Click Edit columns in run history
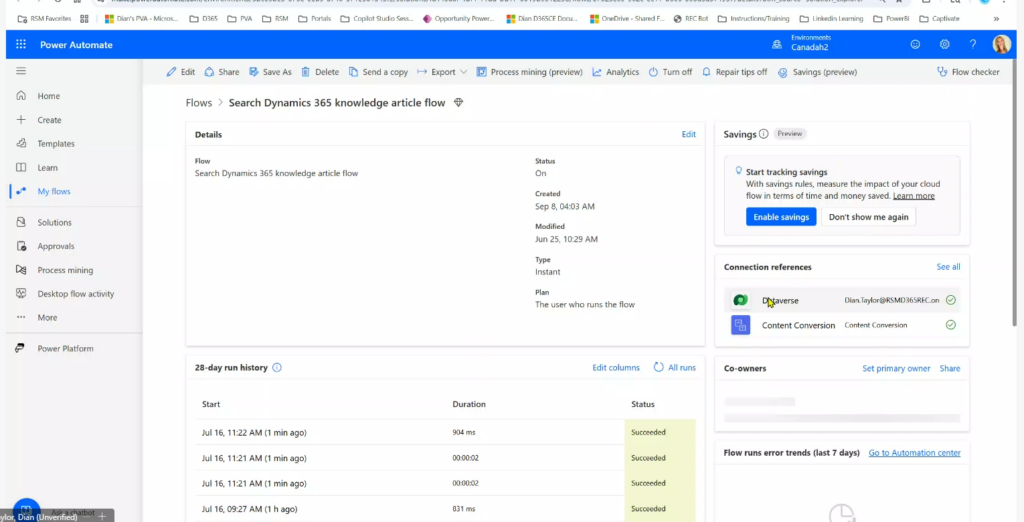Screen dimensions: 1024x522 (616, 368)
